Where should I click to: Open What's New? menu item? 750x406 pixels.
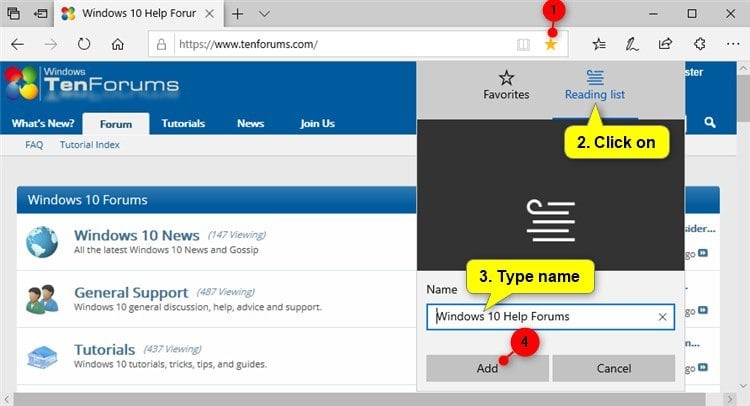[43, 123]
